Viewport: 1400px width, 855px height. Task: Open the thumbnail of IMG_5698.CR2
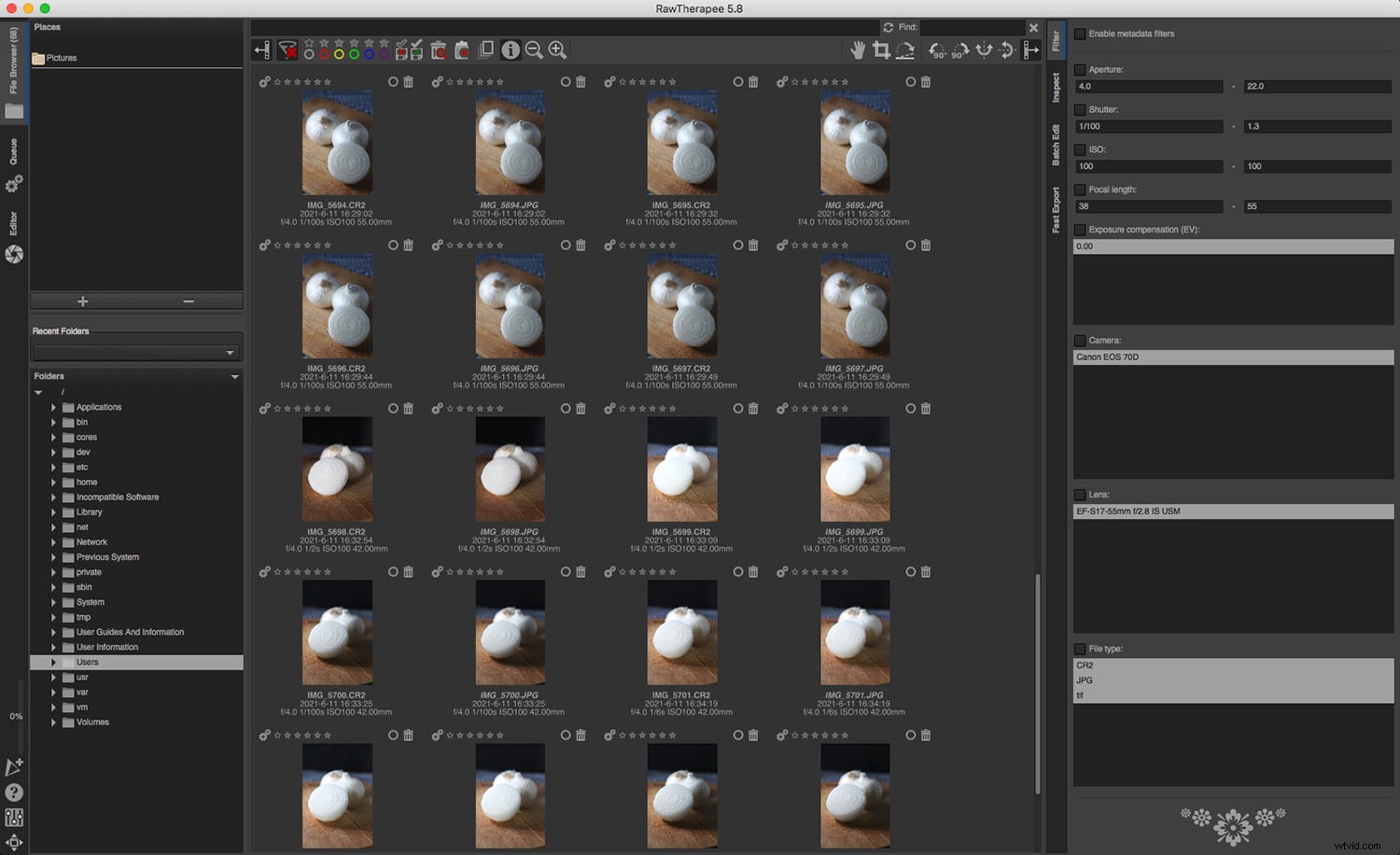(x=337, y=470)
